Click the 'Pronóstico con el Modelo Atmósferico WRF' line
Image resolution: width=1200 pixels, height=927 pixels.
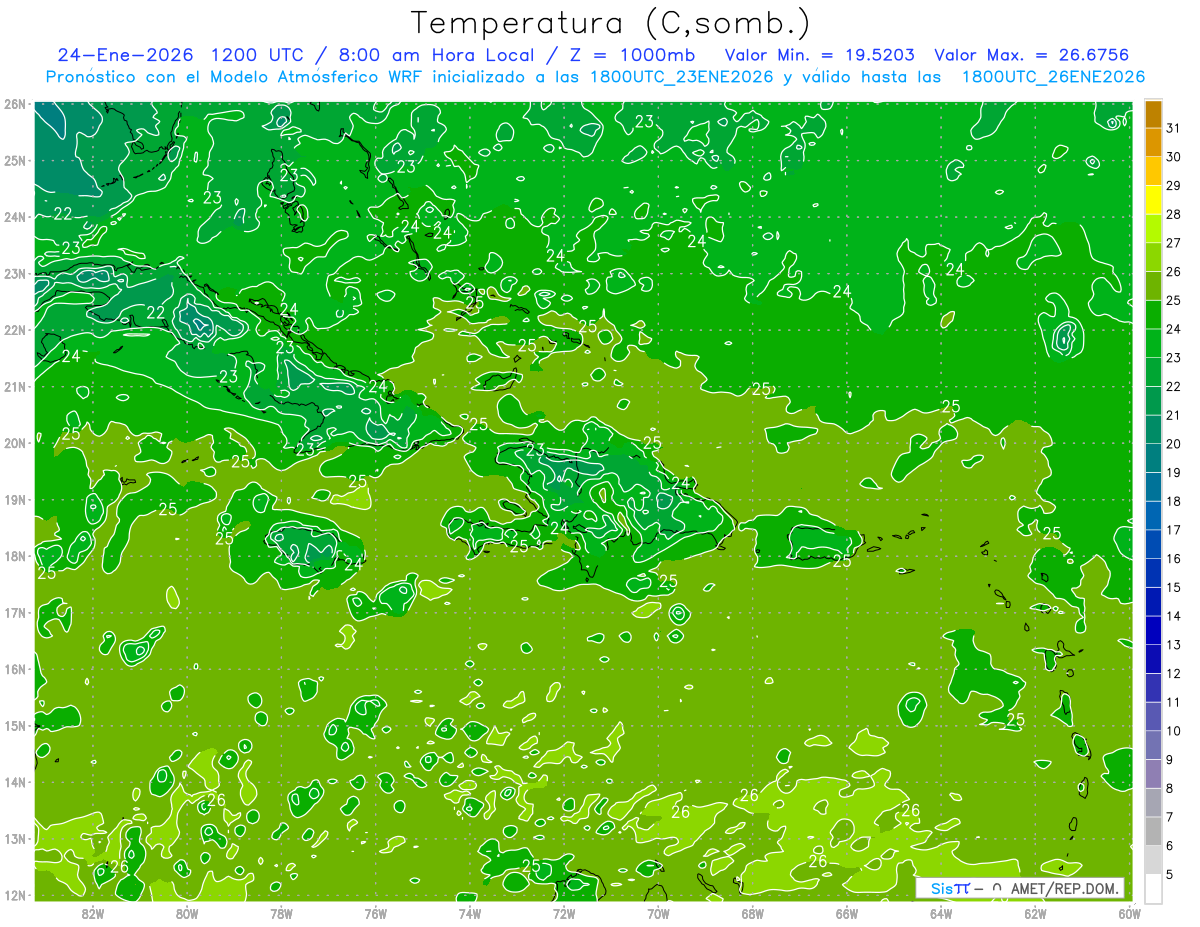coord(595,76)
